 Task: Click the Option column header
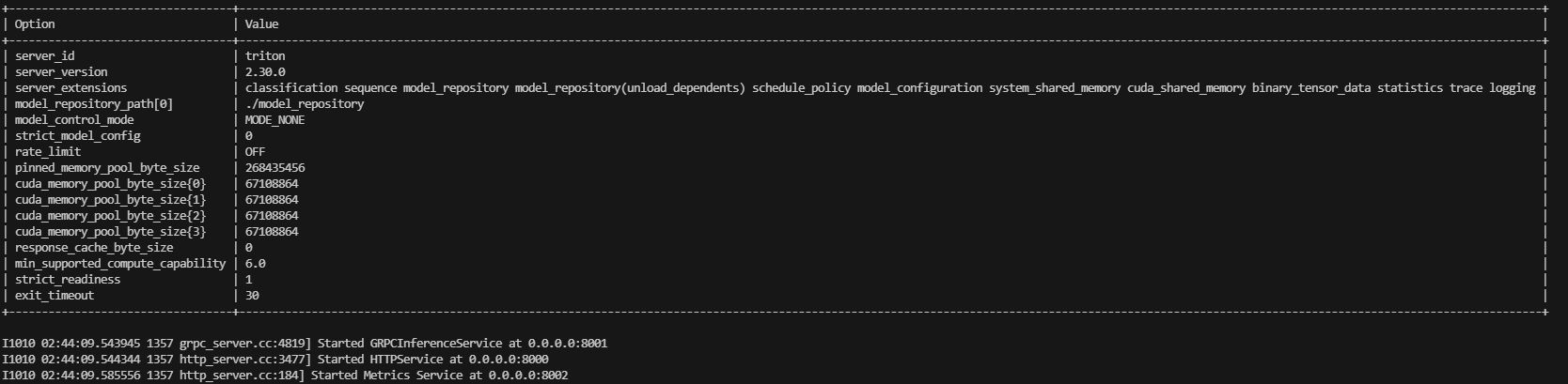click(x=35, y=24)
